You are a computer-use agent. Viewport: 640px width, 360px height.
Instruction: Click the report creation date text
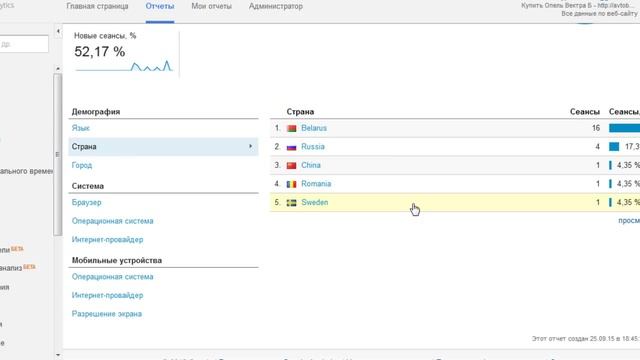click(586, 339)
